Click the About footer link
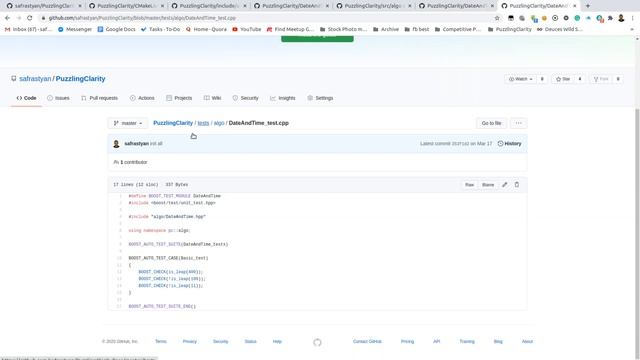The width and height of the screenshot is (640, 360). [527, 341]
